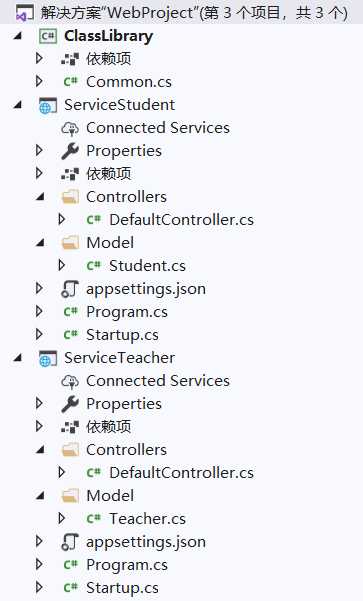Image resolution: width=363 pixels, height=601 pixels.
Task: Collapse the ClassLibrary project node
Action: (x=18, y=36)
